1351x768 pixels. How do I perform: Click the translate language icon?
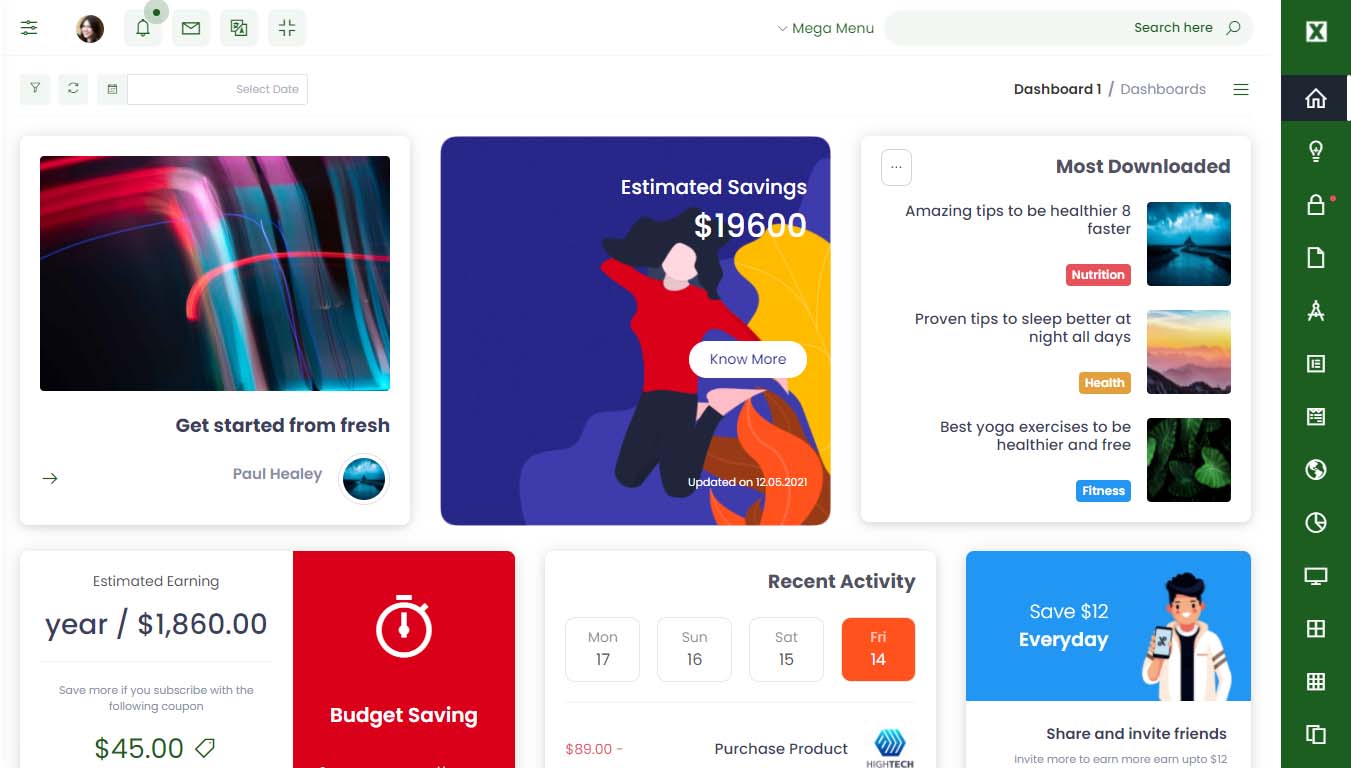coord(239,28)
